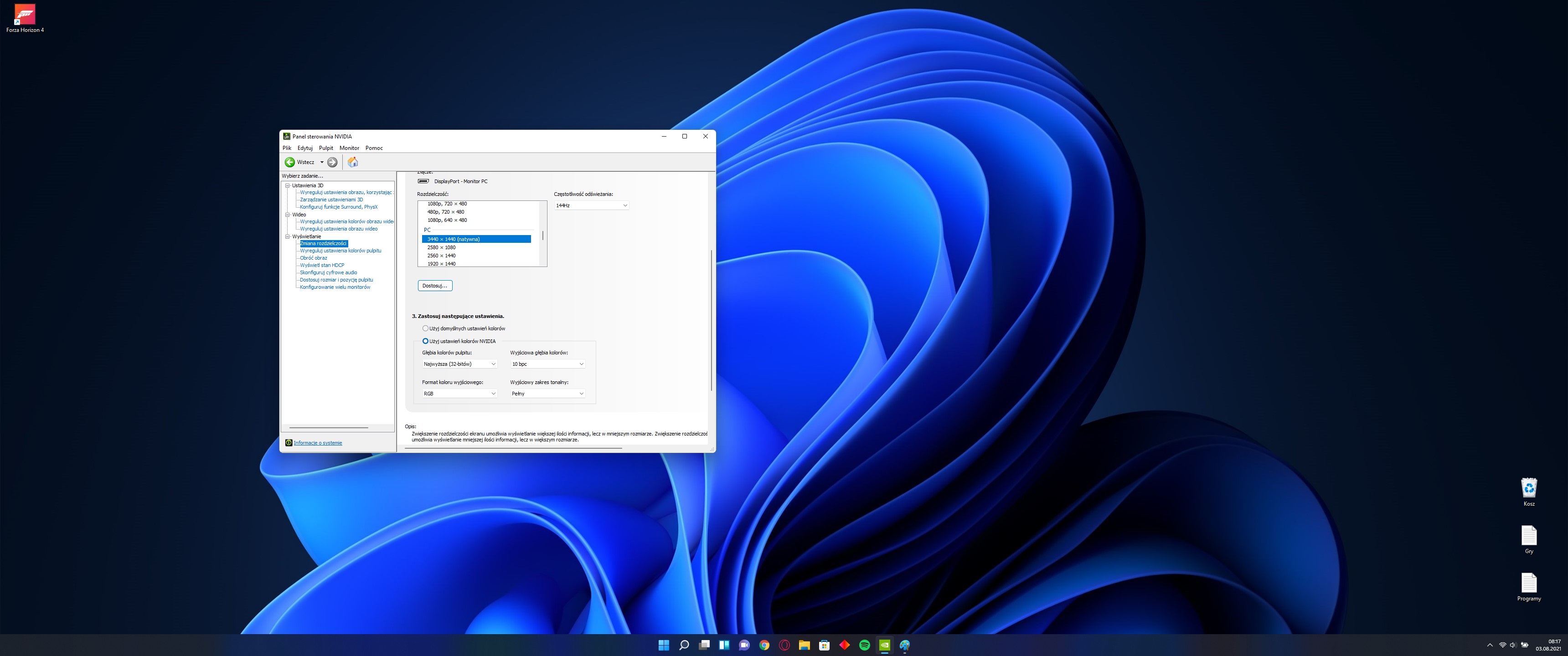Open Zarządzanie ustawieniami 3D
Viewport: 1568px width, 656px height.
[331, 200]
